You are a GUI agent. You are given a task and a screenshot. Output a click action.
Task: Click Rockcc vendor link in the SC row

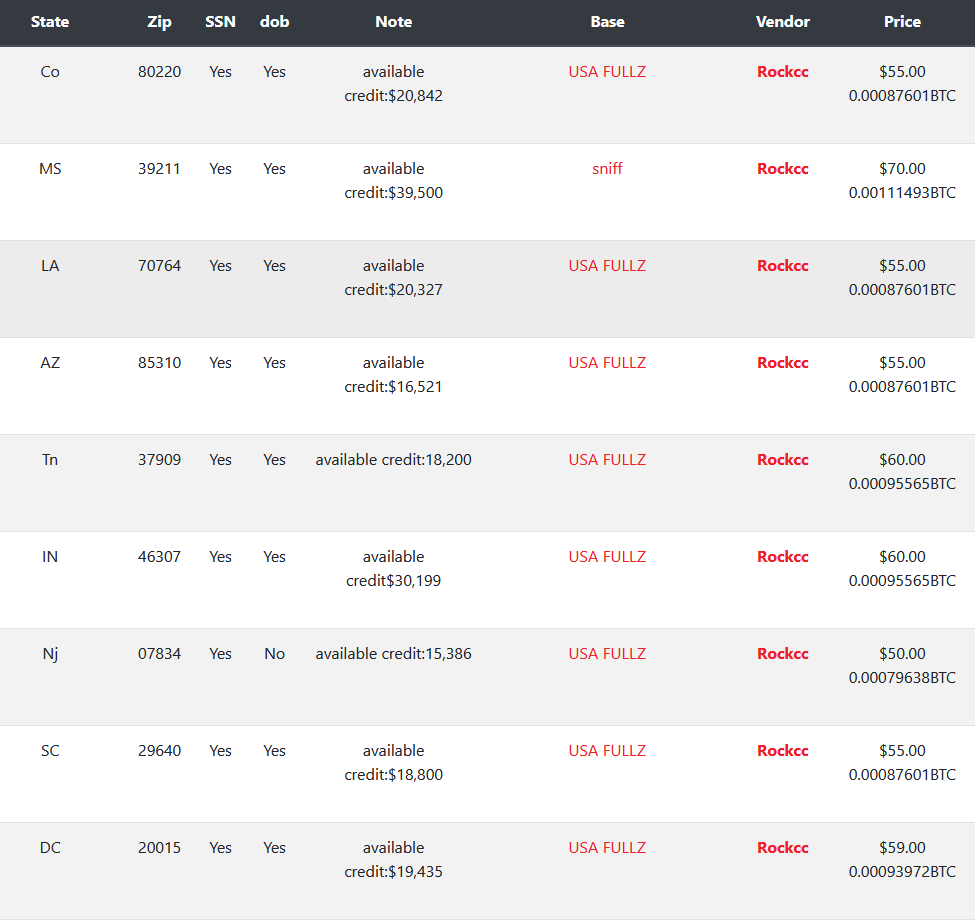pyautogui.click(x=783, y=751)
